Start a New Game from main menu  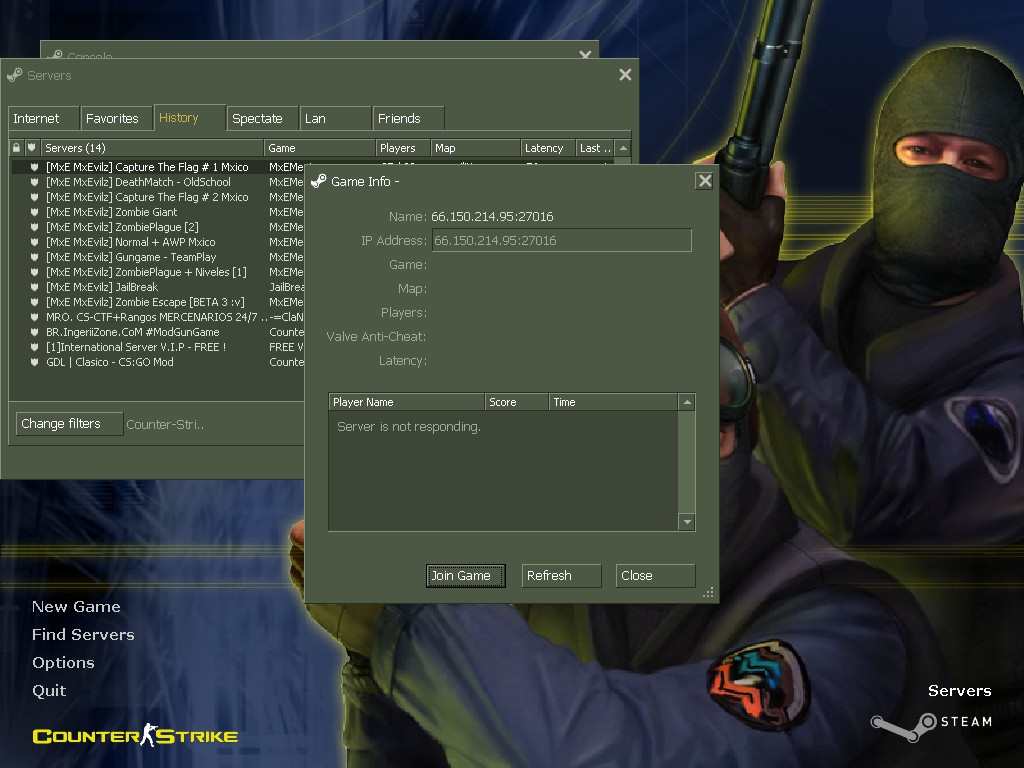pyautogui.click(x=76, y=607)
